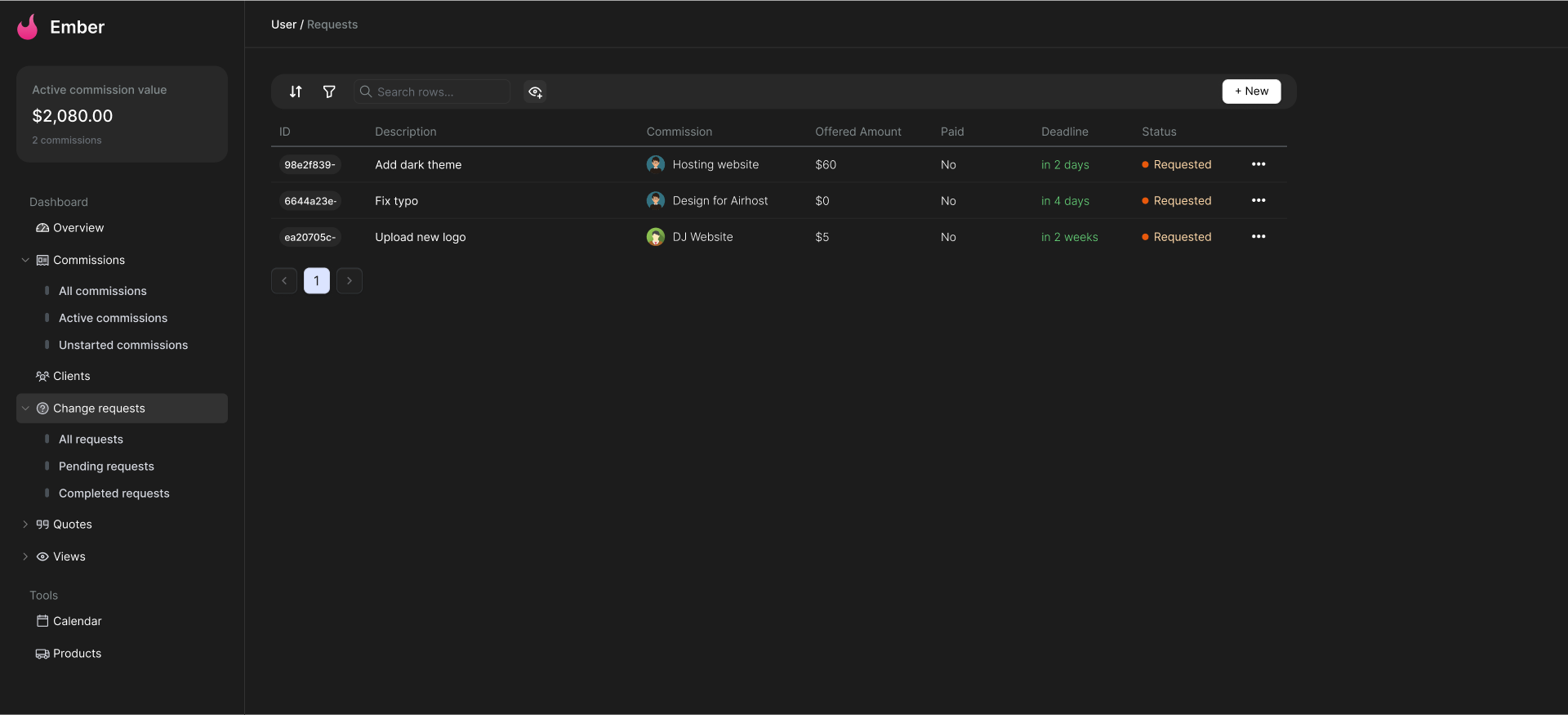Open the Clients page
The image size is (1568, 715).
(71, 376)
